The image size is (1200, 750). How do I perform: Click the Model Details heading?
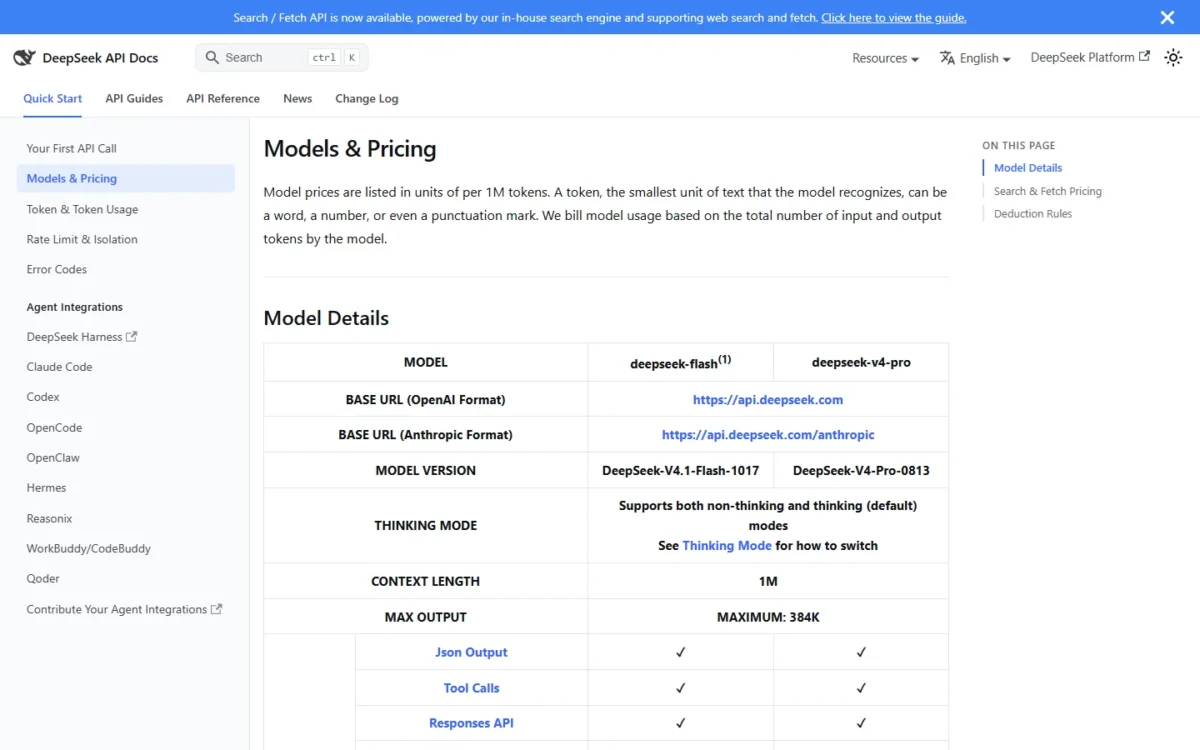[x=326, y=318]
